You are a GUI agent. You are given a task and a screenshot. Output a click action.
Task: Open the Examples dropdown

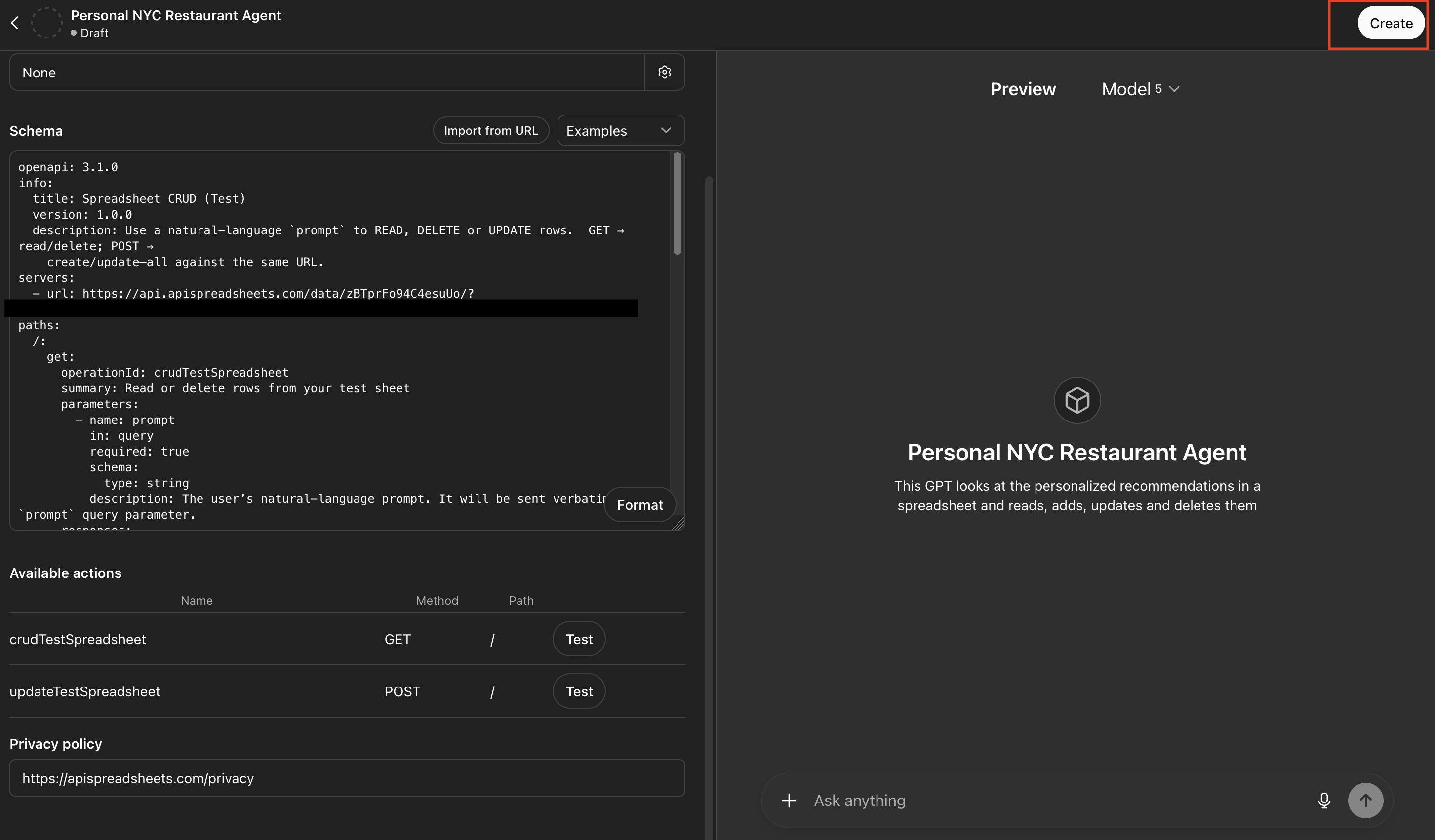(x=620, y=130)
